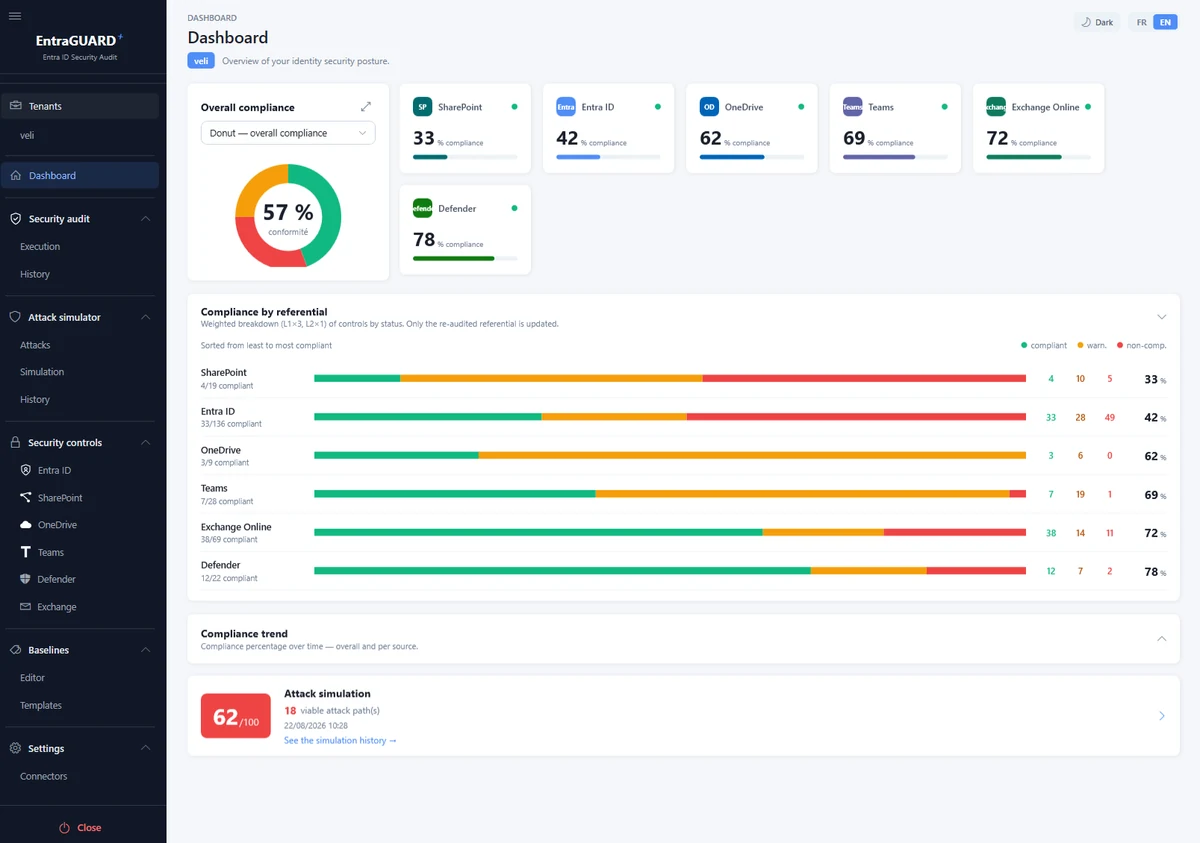Click the Teams card icon
Viewport: 1200px width, 843px height.
pyautogui.click(x=852, y=107)
